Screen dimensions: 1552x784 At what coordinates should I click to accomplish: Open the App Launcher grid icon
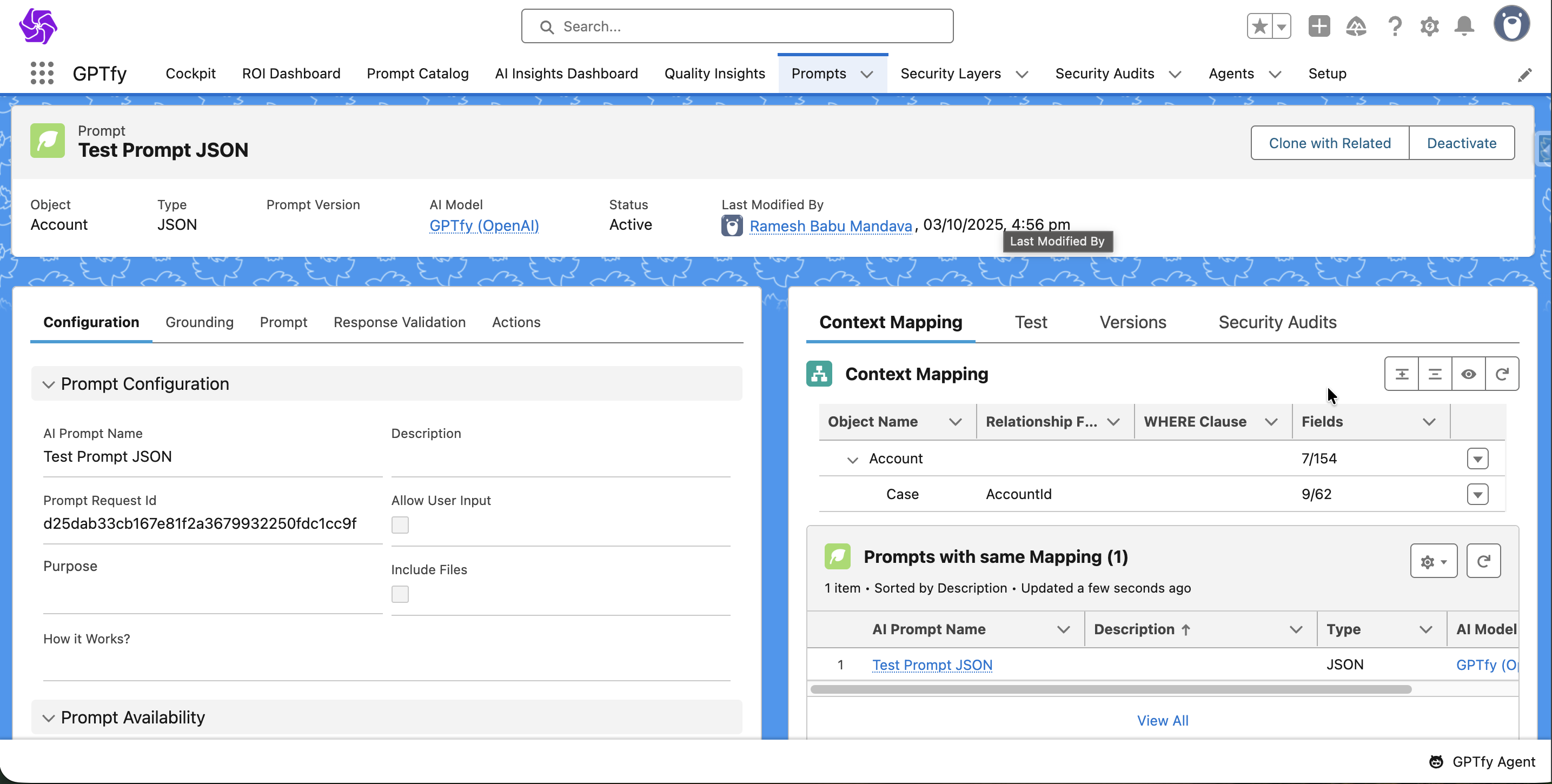[42, 73]
